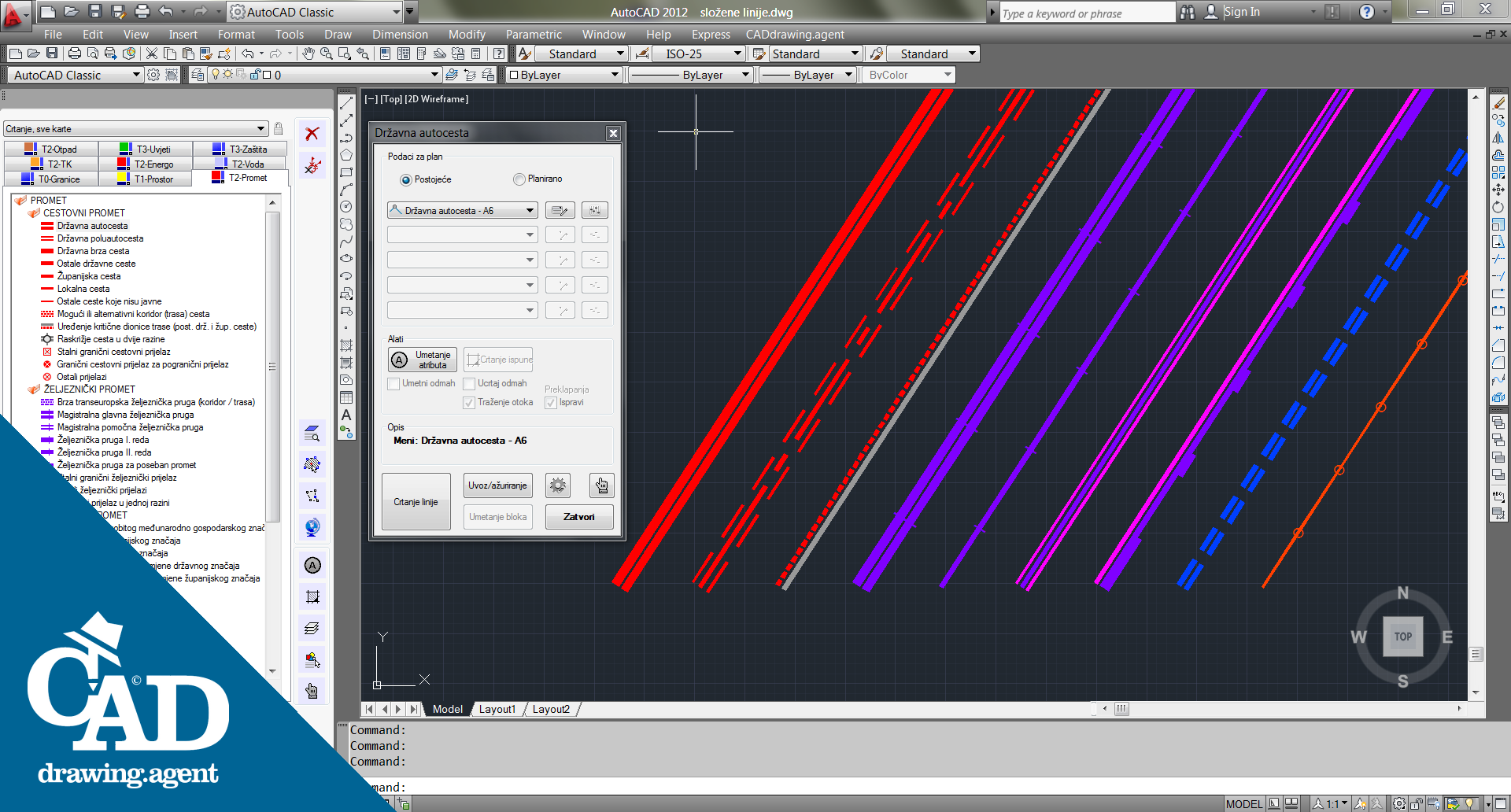Select the Line tool in Draw toolbar
1511x812 pixels.
(346, 103)
